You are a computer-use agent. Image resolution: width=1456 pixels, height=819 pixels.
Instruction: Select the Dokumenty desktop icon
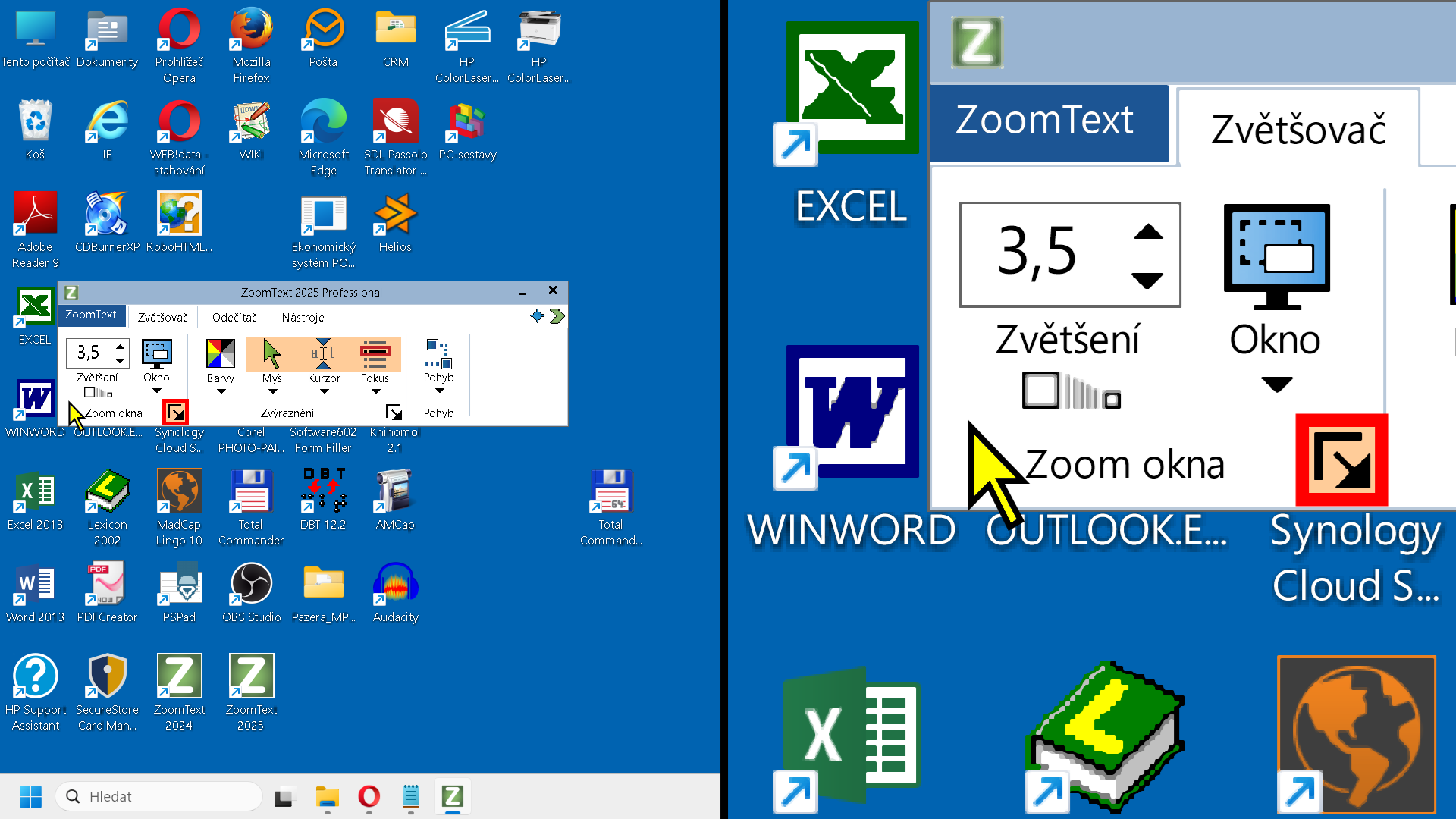pos(107,39)
